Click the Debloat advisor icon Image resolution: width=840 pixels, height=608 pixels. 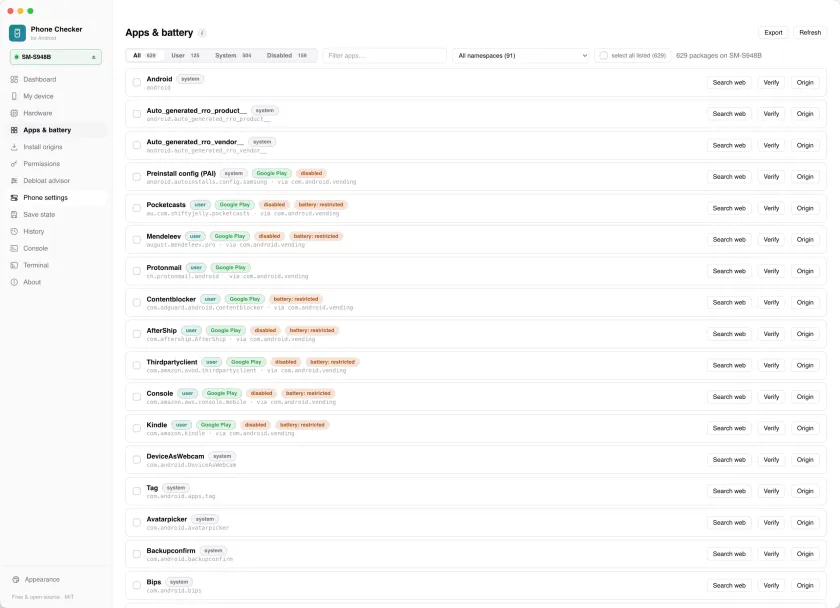[14, 181]
